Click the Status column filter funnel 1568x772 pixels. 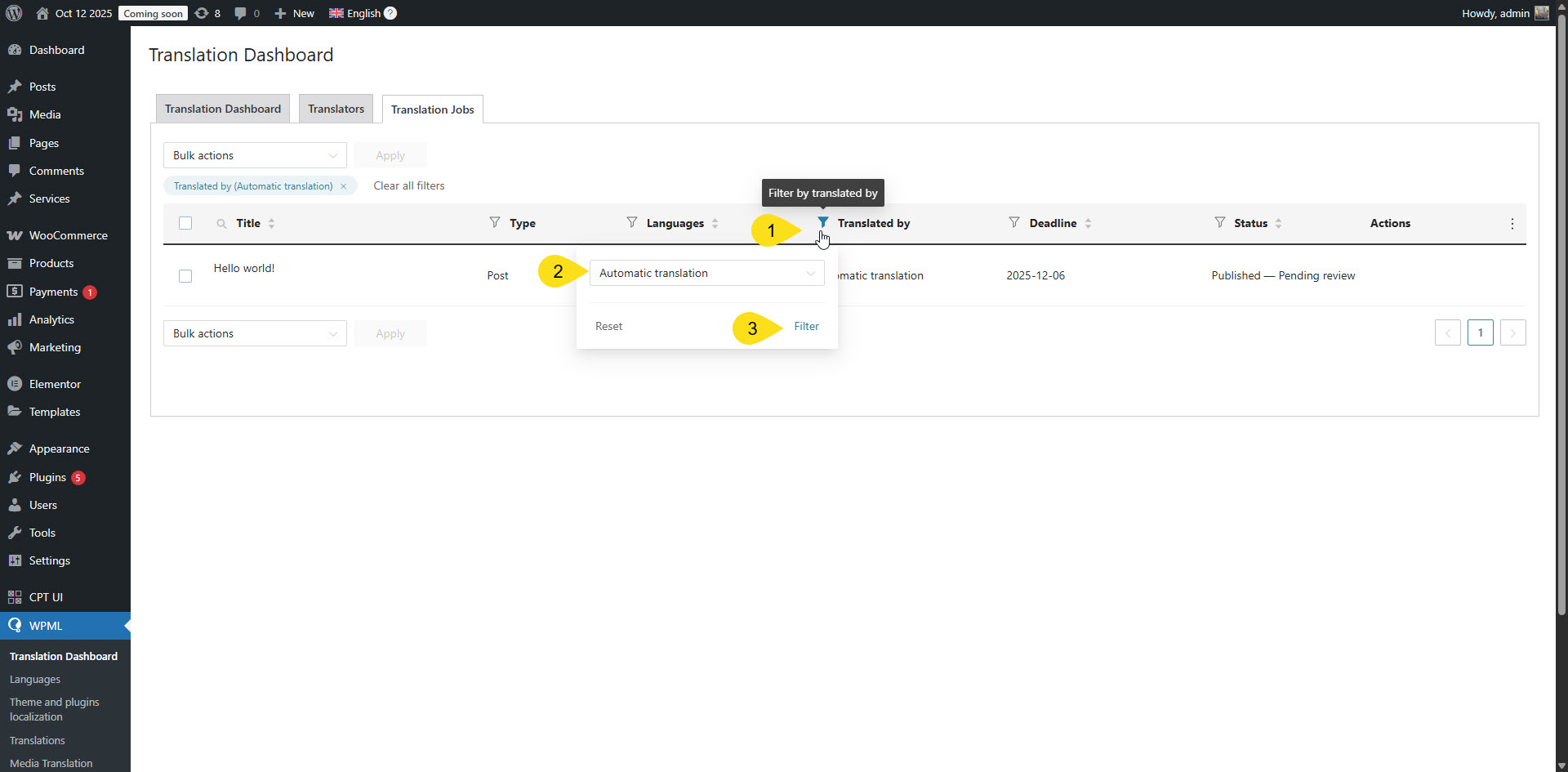tap(1219, 222)
